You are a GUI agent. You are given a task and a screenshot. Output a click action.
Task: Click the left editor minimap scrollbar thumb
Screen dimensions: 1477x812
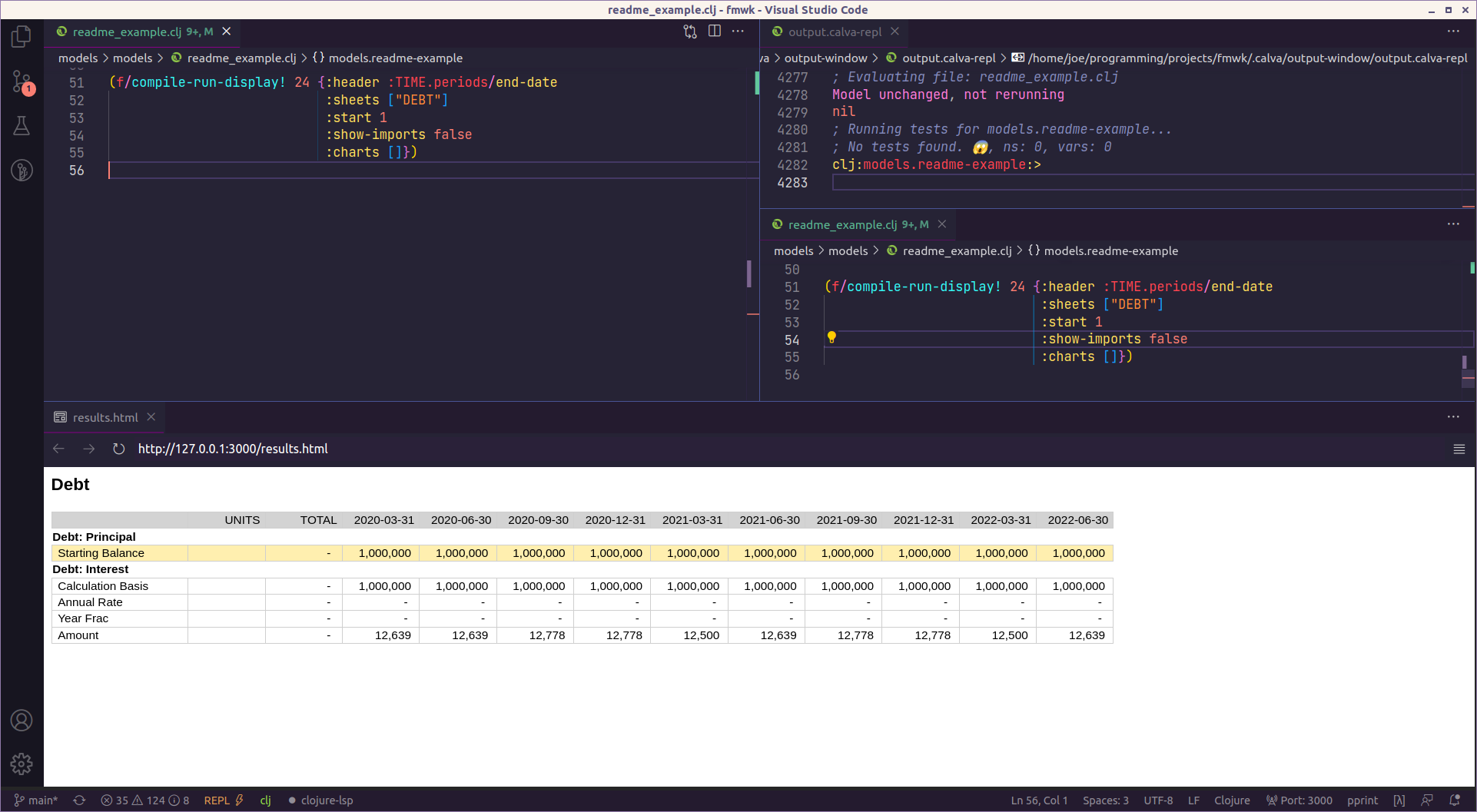pyautogui.click(x=748, y=273)
